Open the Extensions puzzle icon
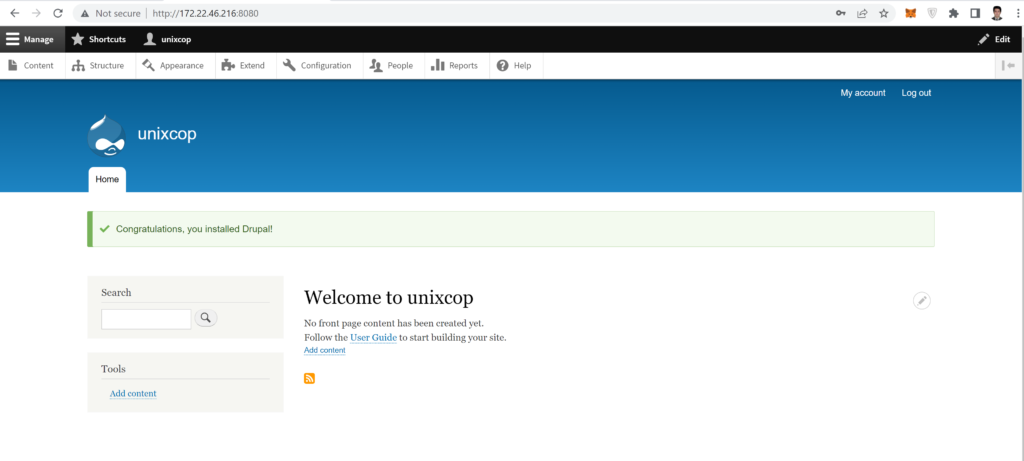1024x461 pixels. coord(954,13)
